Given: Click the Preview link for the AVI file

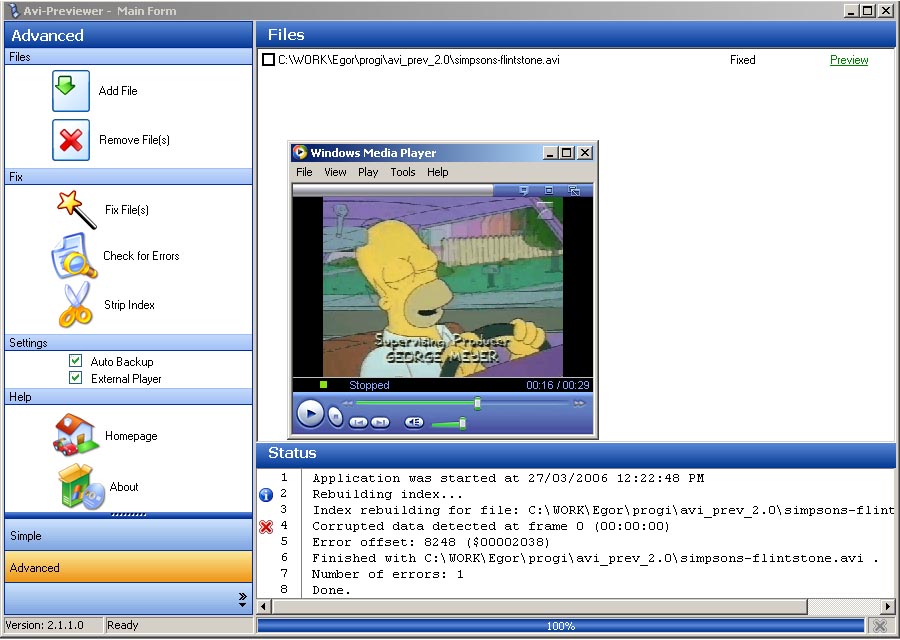Looking at the screenshot, I should pos(849,60).
